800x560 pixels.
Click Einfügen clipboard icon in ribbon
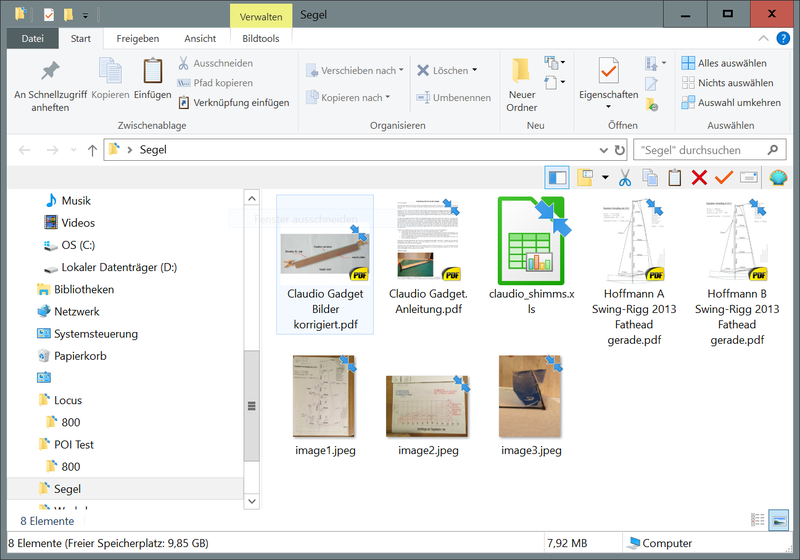tap(152, 79)
